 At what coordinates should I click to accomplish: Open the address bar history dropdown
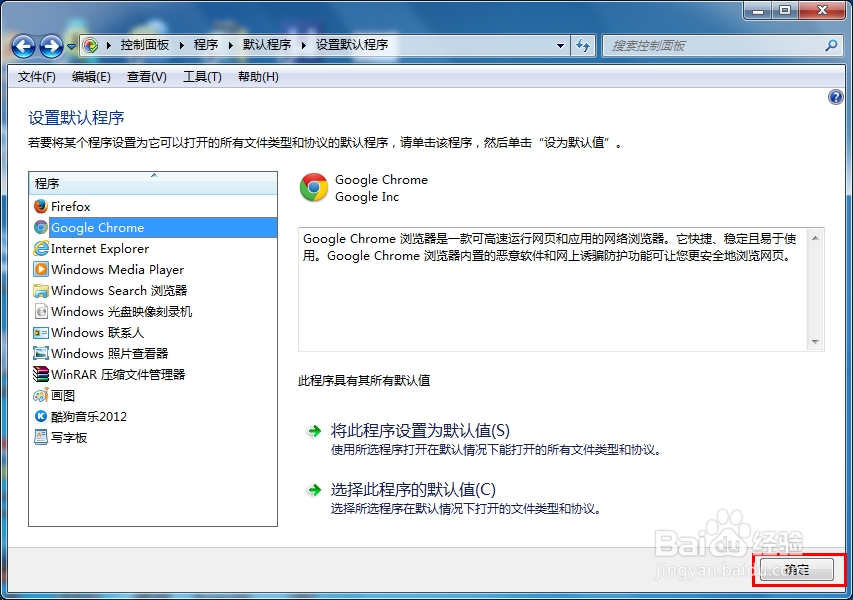(x=562, y=45)
